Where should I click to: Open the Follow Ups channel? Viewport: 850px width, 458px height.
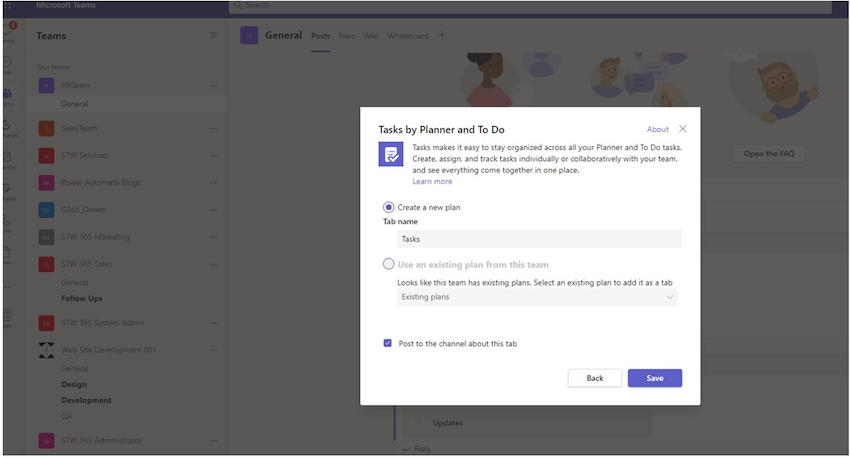coord(81,298)
